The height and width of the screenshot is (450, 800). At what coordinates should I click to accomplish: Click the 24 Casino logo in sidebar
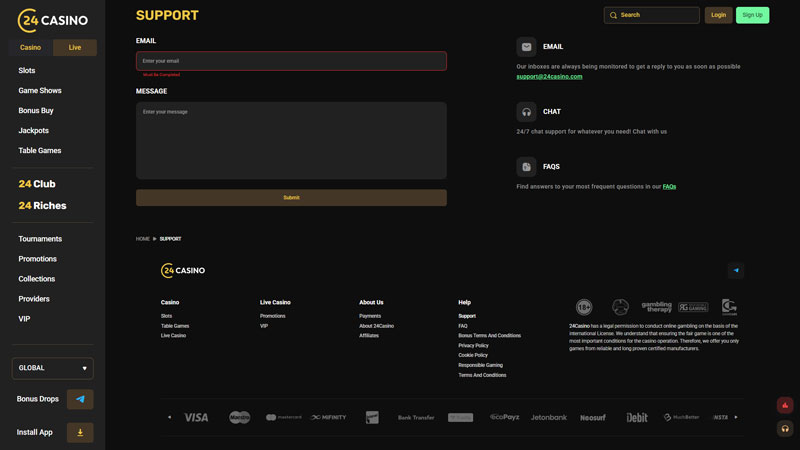[x=52, y=18]
